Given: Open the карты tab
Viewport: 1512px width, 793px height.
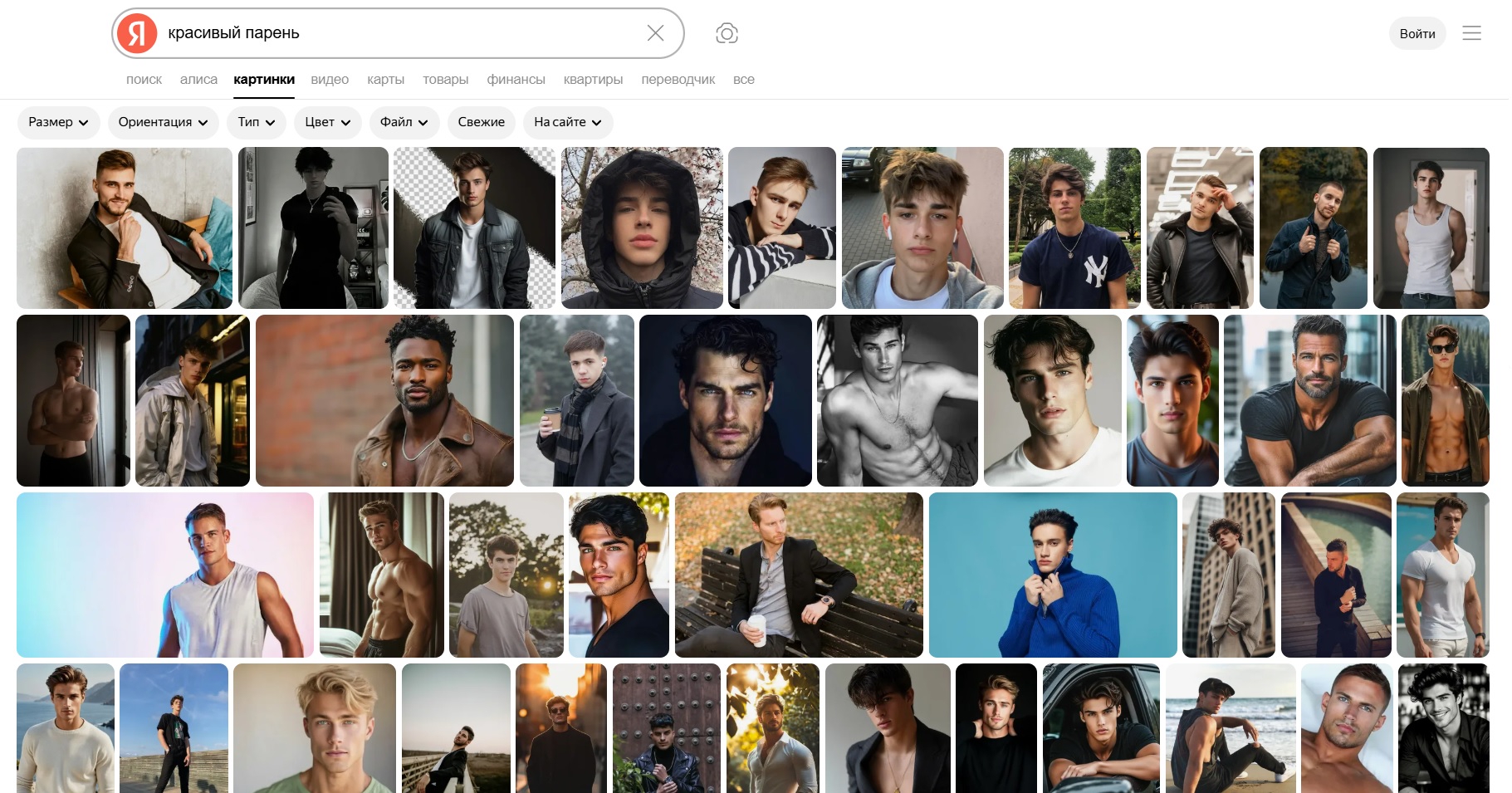Looking at the screenshot, I should tap(385, 80).
